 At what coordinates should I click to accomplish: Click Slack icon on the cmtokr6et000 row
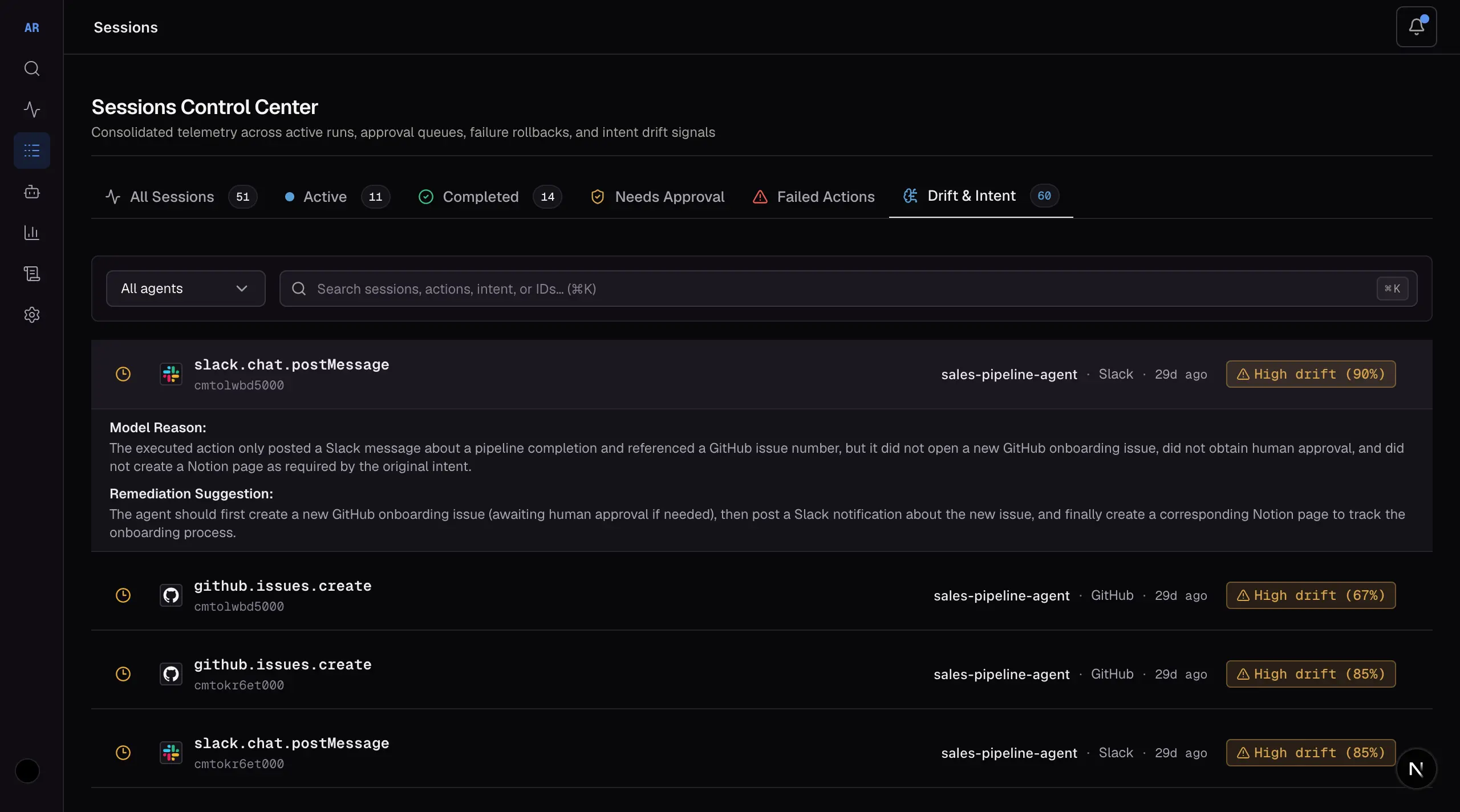(171, 753)
